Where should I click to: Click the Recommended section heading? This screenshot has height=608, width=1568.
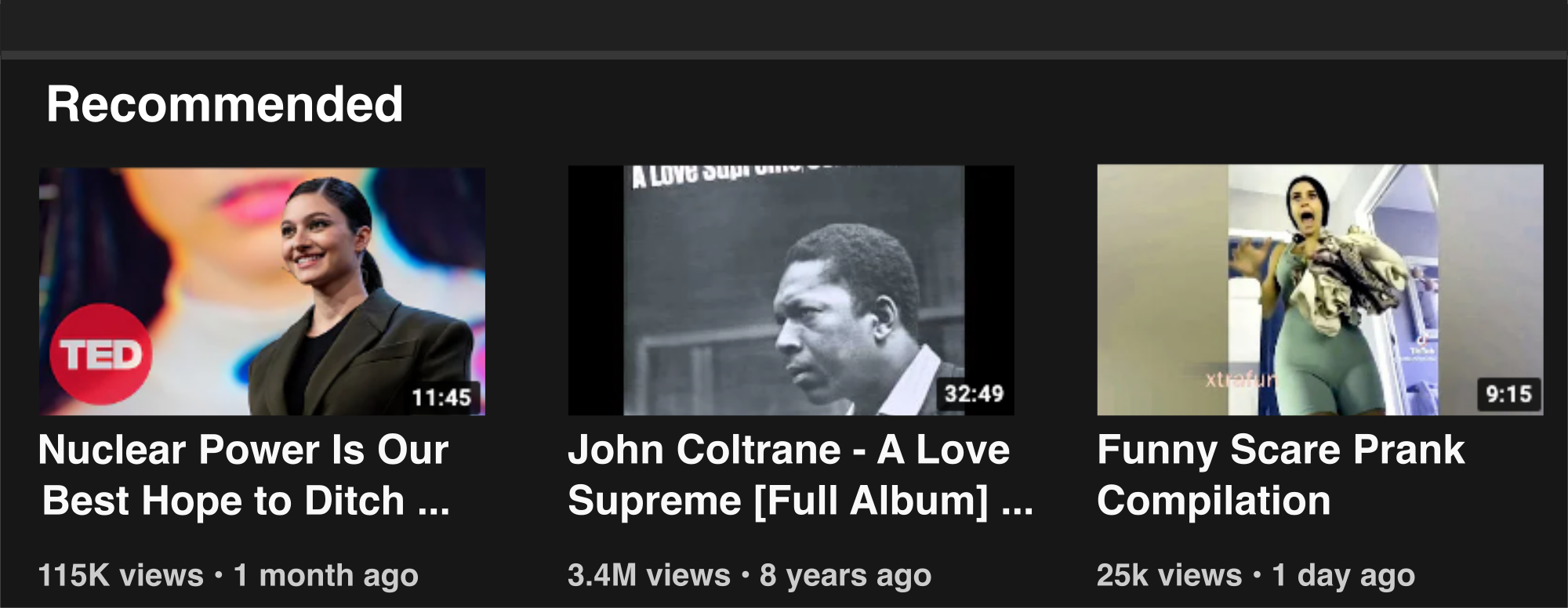pos(225,104)
